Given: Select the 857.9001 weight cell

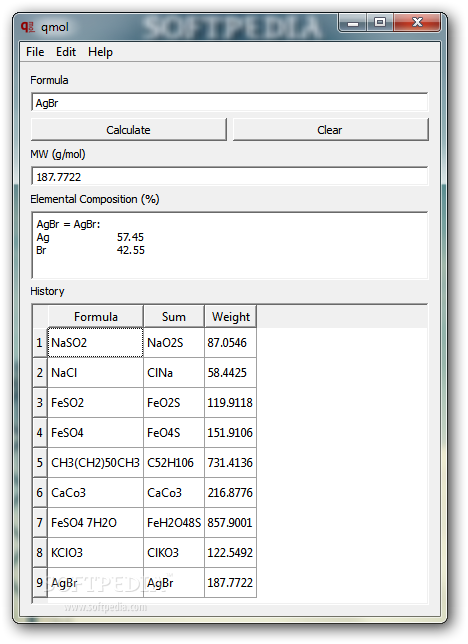Looking at the screenshot, I should click(x=231, y=522).
